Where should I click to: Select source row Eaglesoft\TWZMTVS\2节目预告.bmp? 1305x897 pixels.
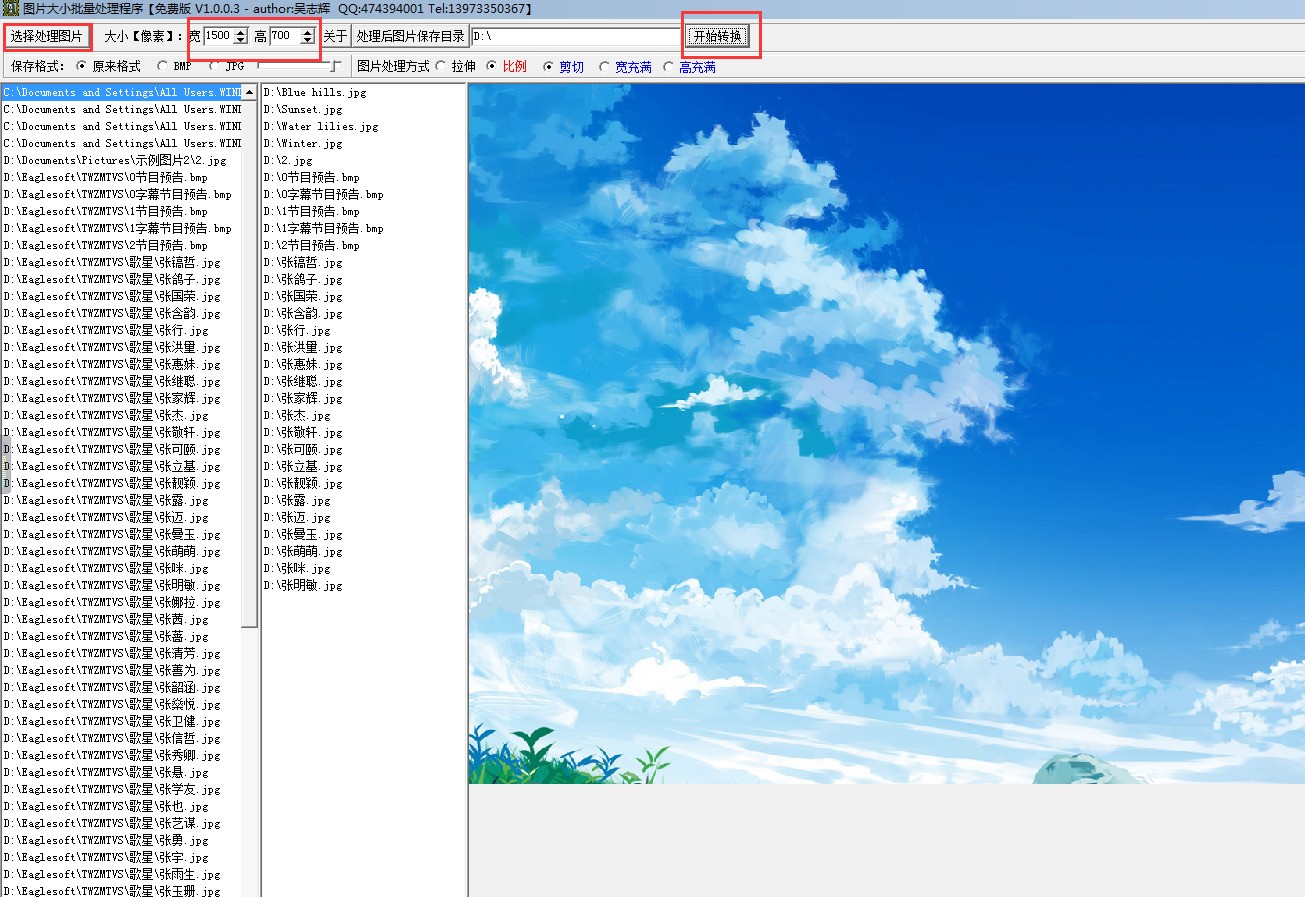click(x=122, y=245)
